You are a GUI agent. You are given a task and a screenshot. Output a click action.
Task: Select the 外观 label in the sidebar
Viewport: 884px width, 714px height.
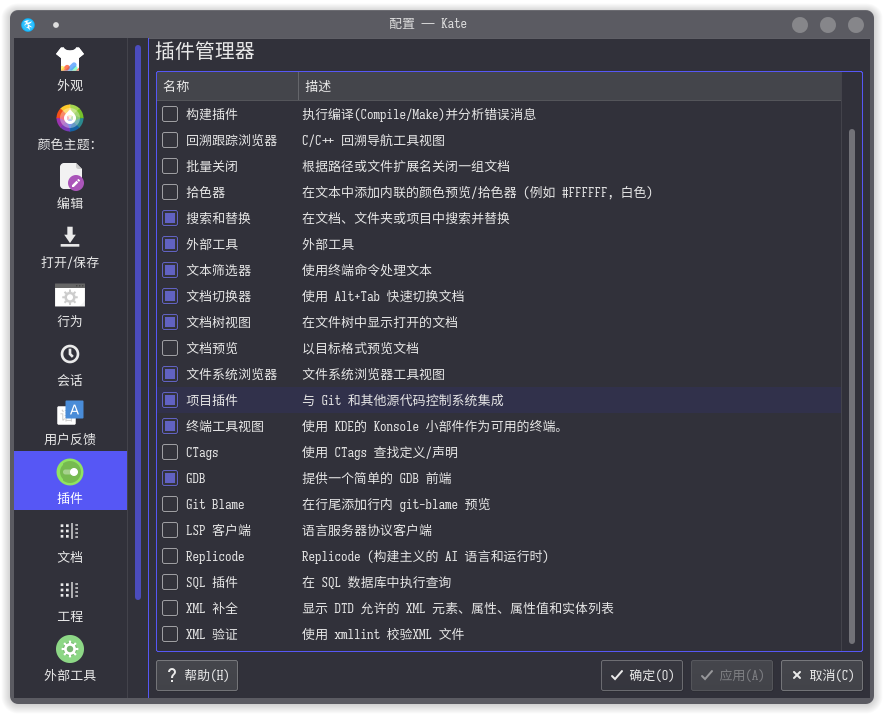tap(70, 85)
